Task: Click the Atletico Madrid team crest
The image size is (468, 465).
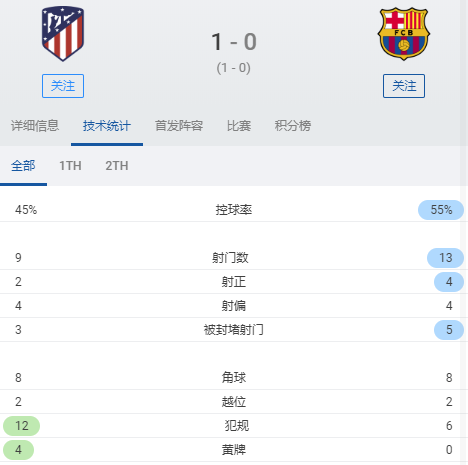Action: coord(63,33)
